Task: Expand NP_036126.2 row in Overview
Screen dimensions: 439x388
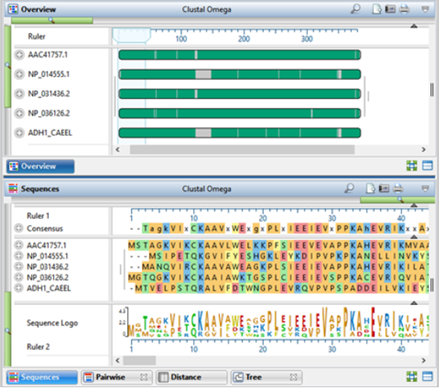Action: tap(19, 113)
